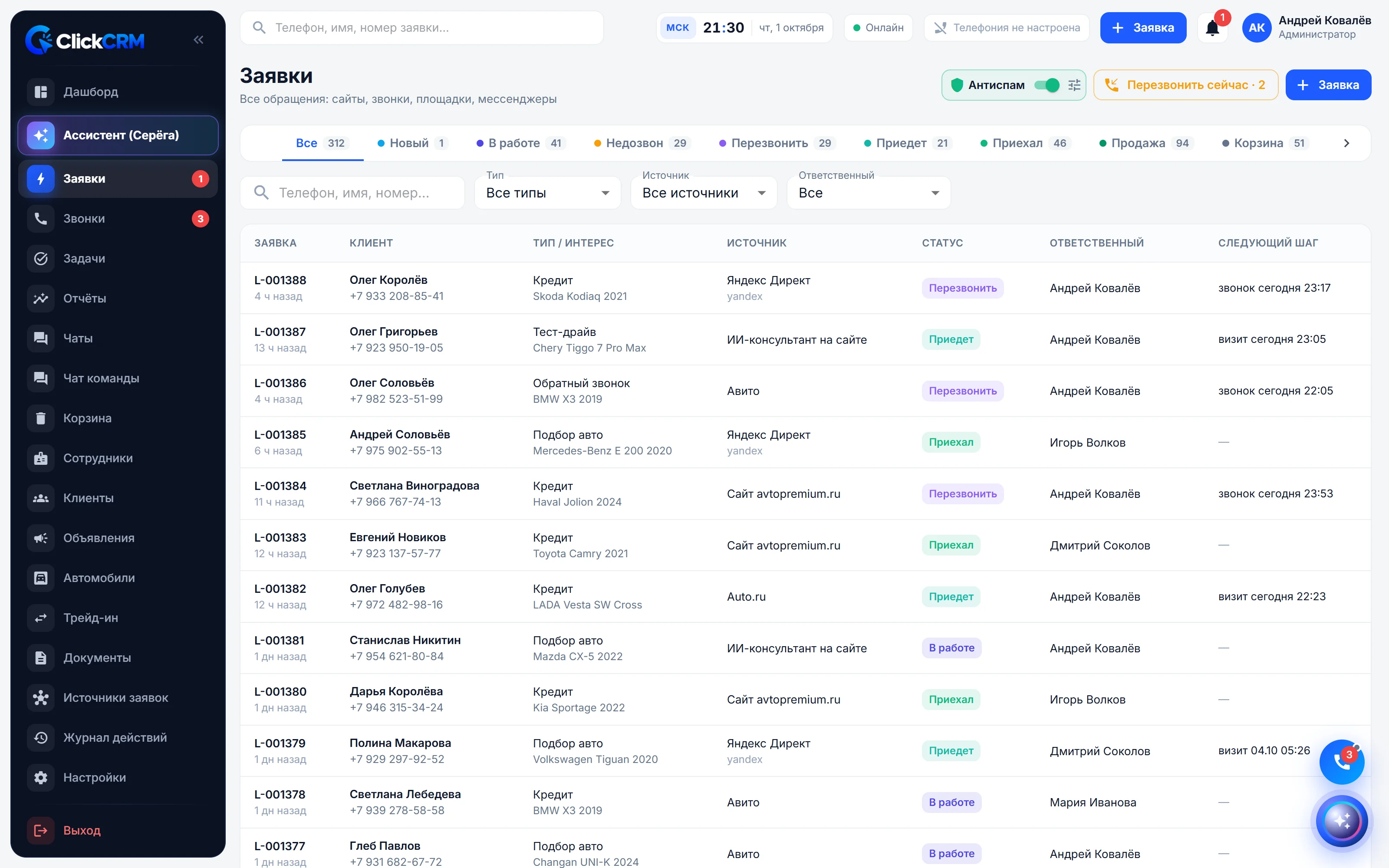This screenshot has height=868, width=1389.
Task: Click top bar + Заявка button
Action: 1143,27
